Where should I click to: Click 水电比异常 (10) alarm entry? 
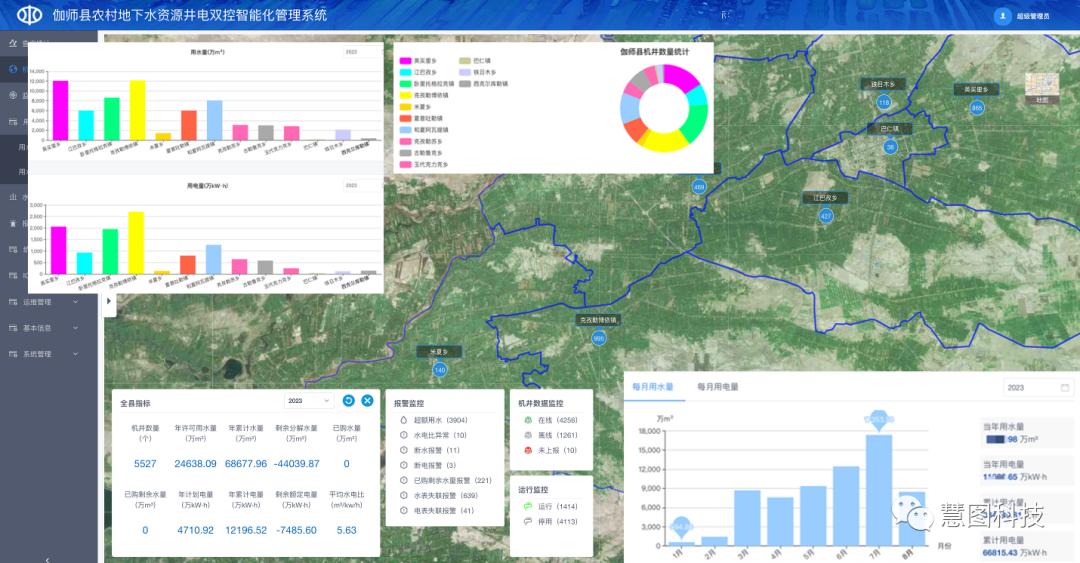tap(433, 435)
